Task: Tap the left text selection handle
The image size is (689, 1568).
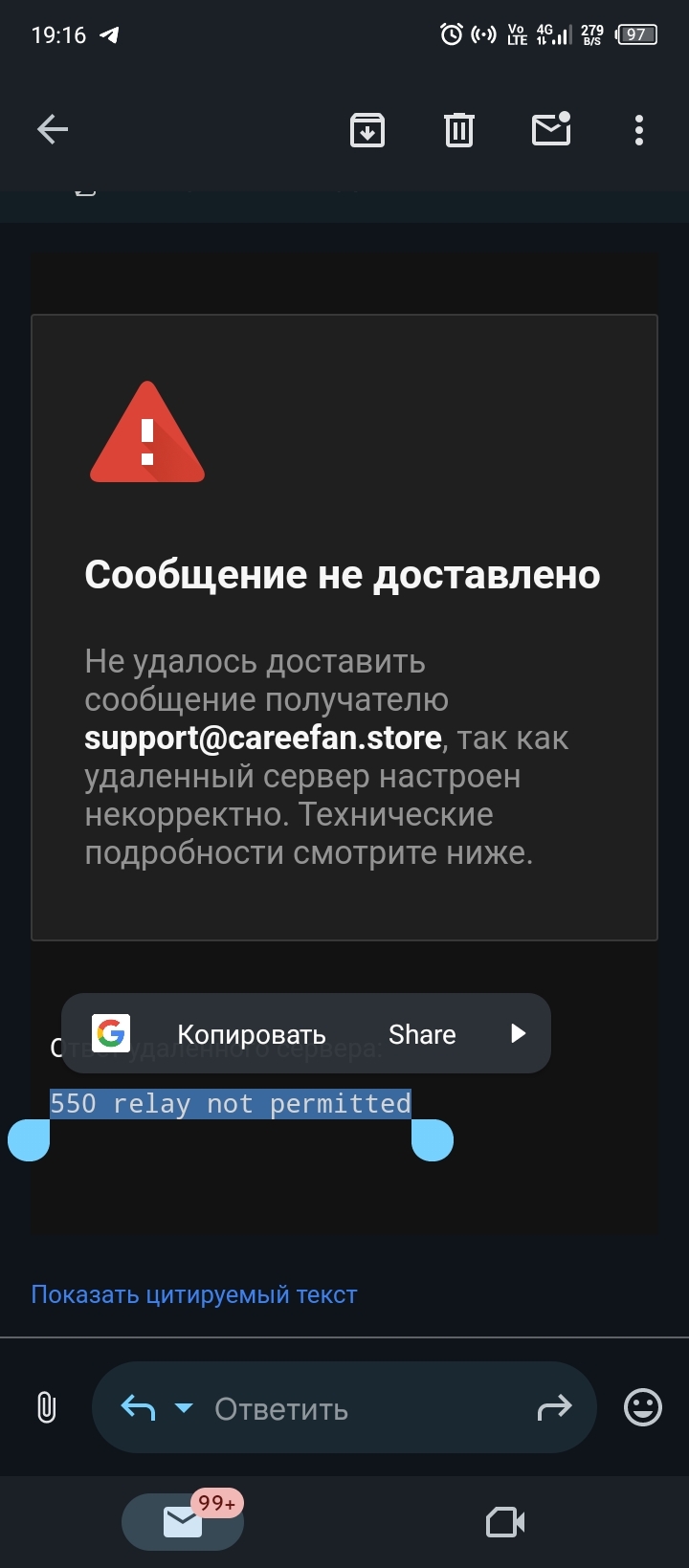Action: [29, 1140]
